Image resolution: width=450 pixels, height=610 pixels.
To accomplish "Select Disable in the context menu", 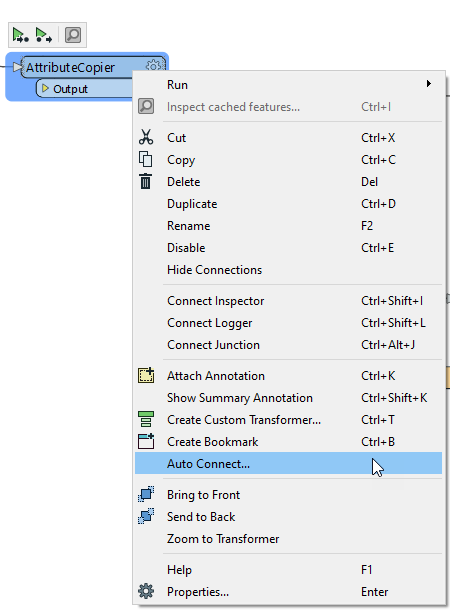I will click(x=288, y=248).
